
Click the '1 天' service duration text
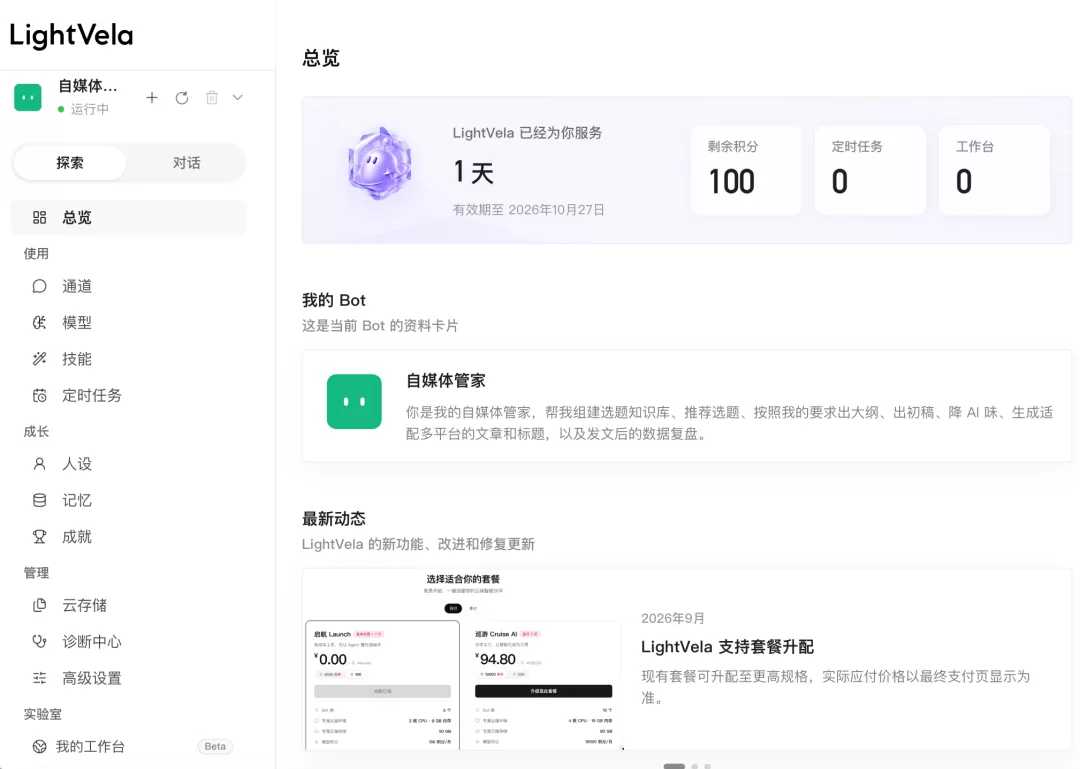[x=474, y=172]
